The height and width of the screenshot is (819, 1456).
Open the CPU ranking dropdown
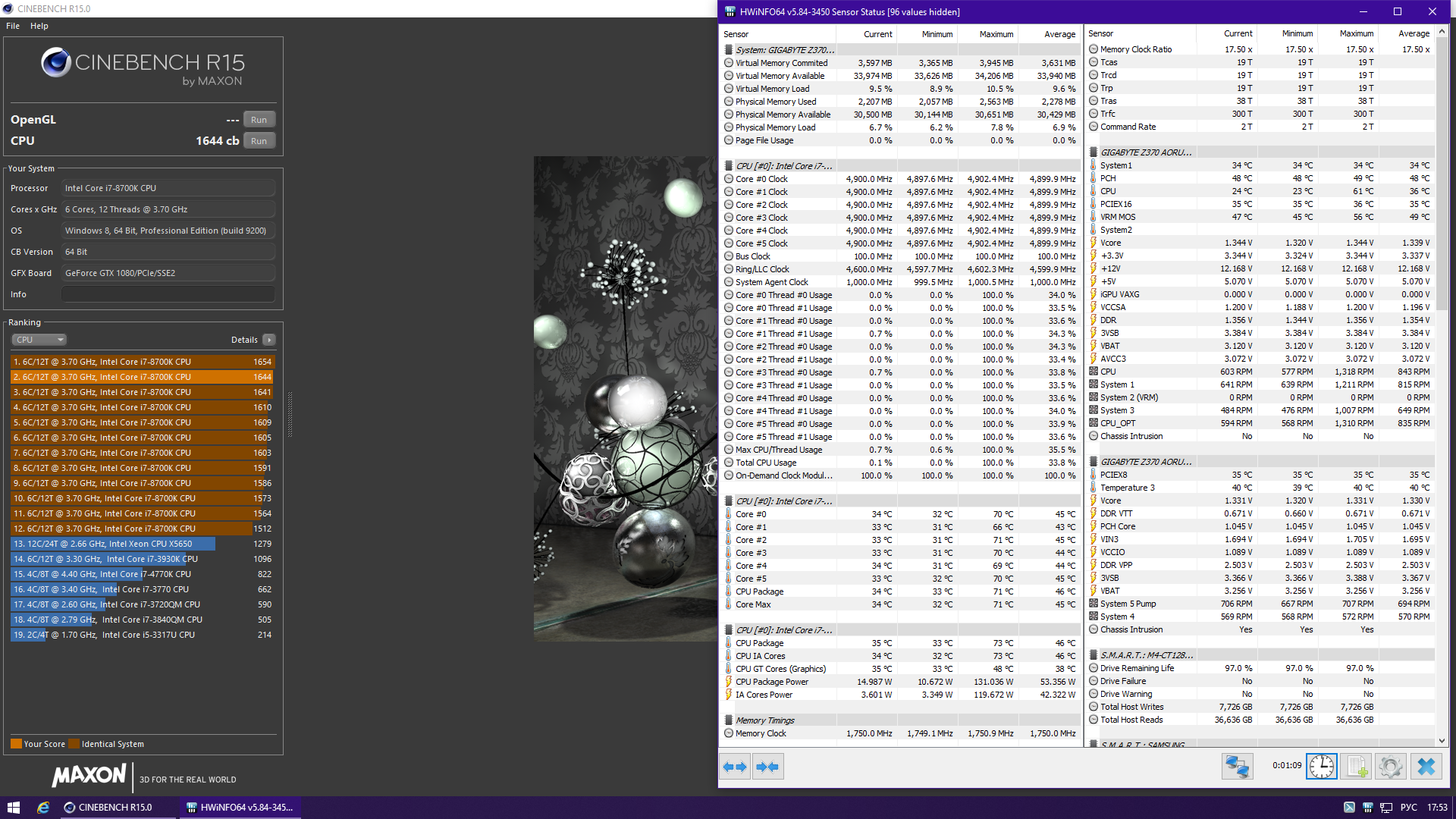39,340
